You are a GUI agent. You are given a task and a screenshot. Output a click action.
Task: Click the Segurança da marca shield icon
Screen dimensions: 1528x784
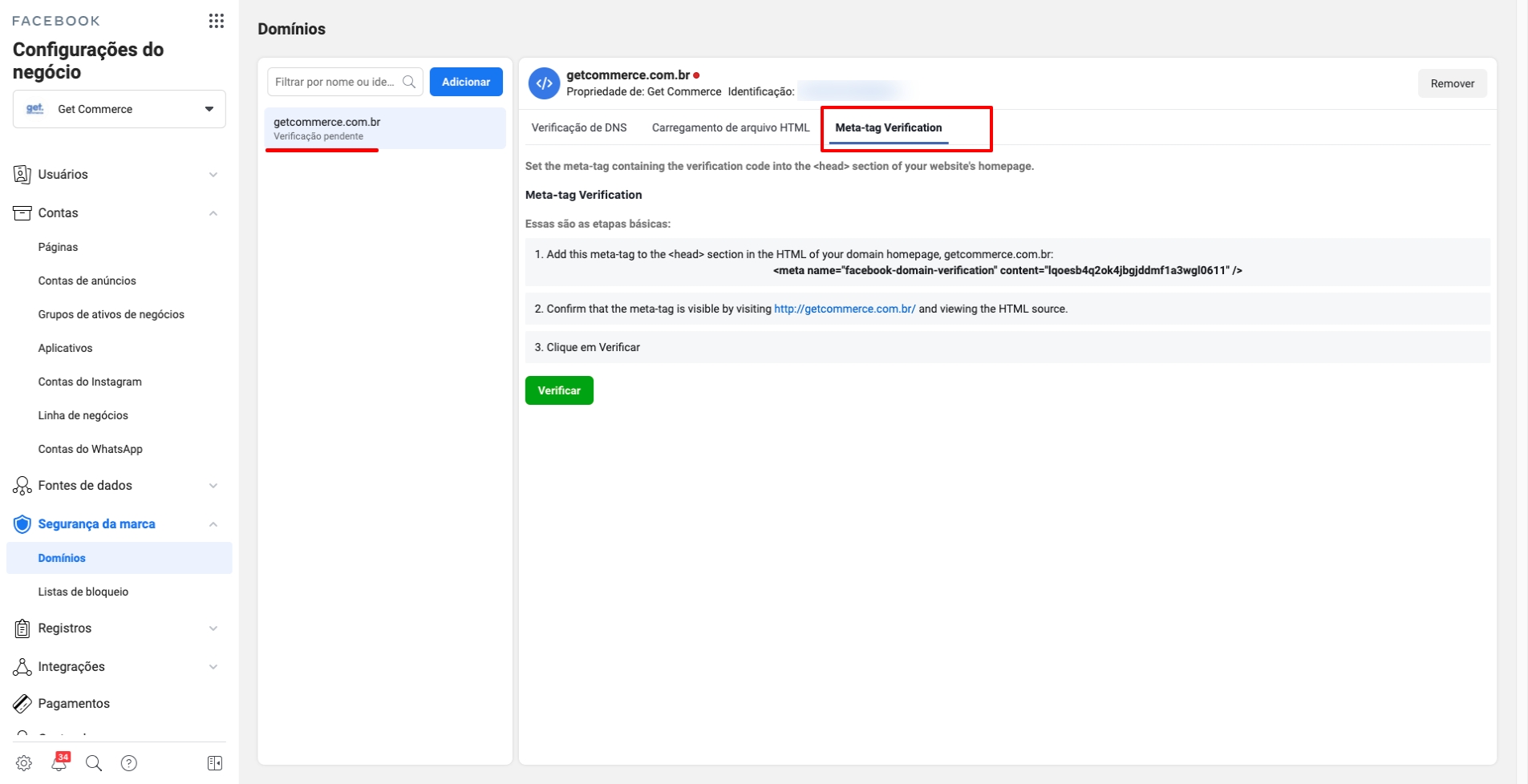coord(22,524)
